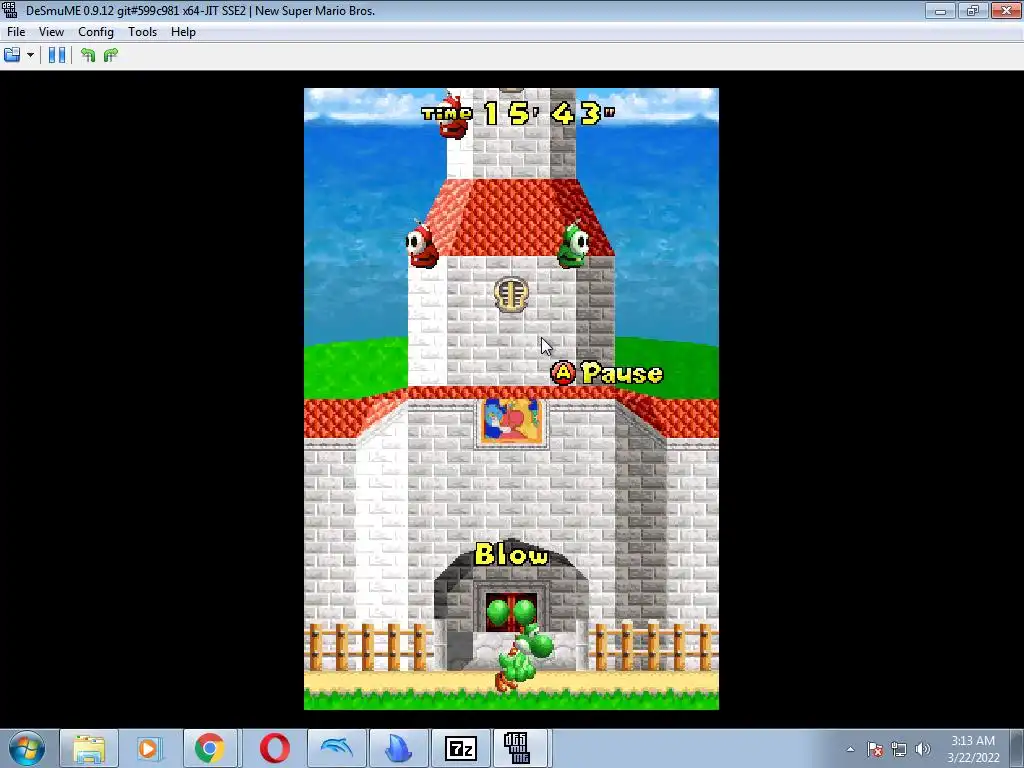Open Dolphin emulator from the taskbar

point(336,748)
